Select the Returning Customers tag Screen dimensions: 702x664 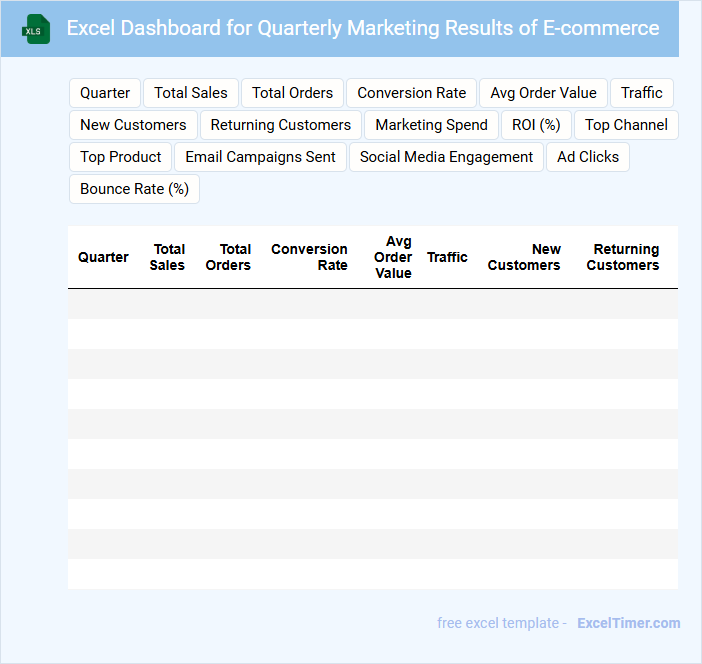[280, 125]
